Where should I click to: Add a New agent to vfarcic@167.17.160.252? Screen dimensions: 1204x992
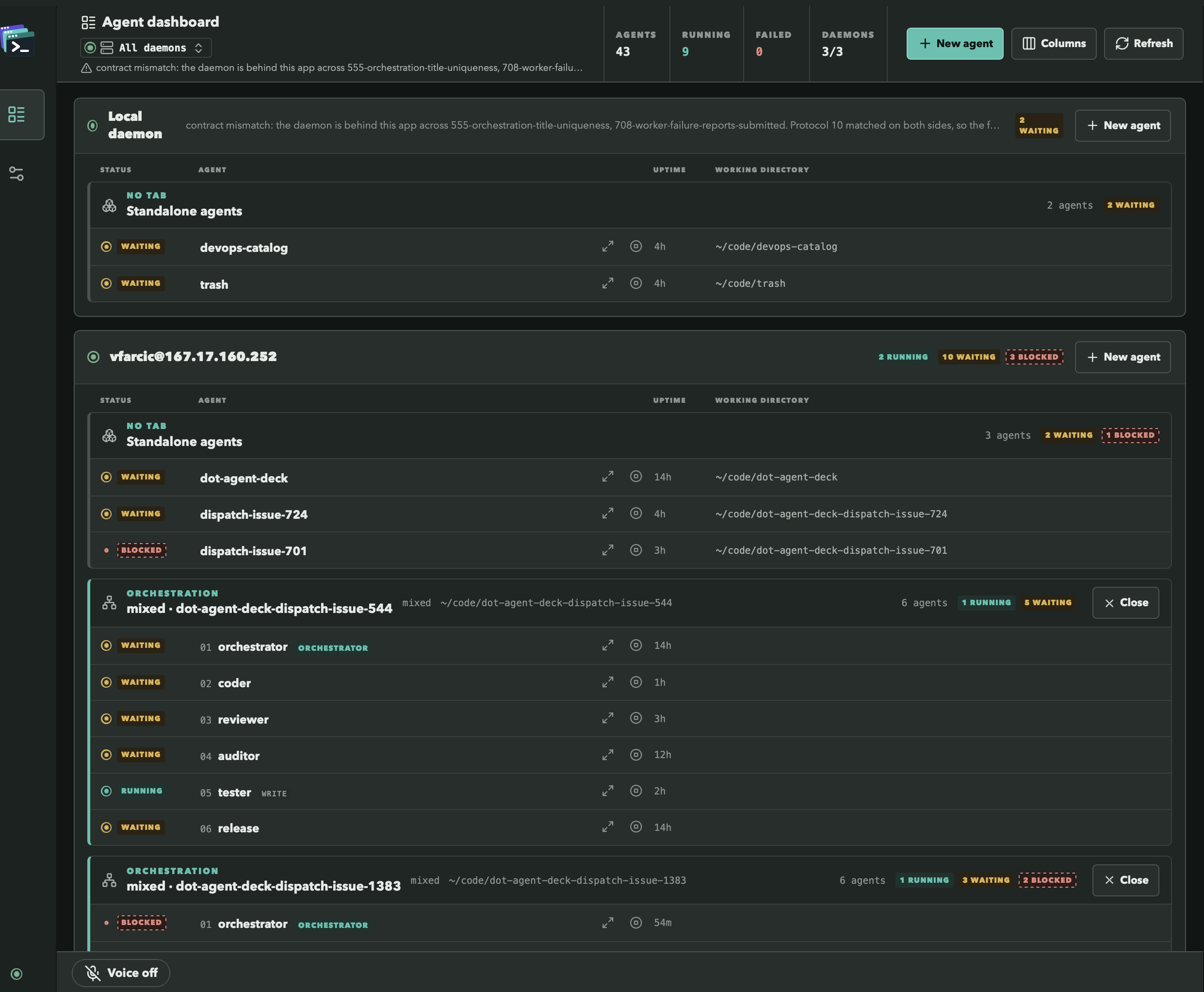tap(1123, 357)
